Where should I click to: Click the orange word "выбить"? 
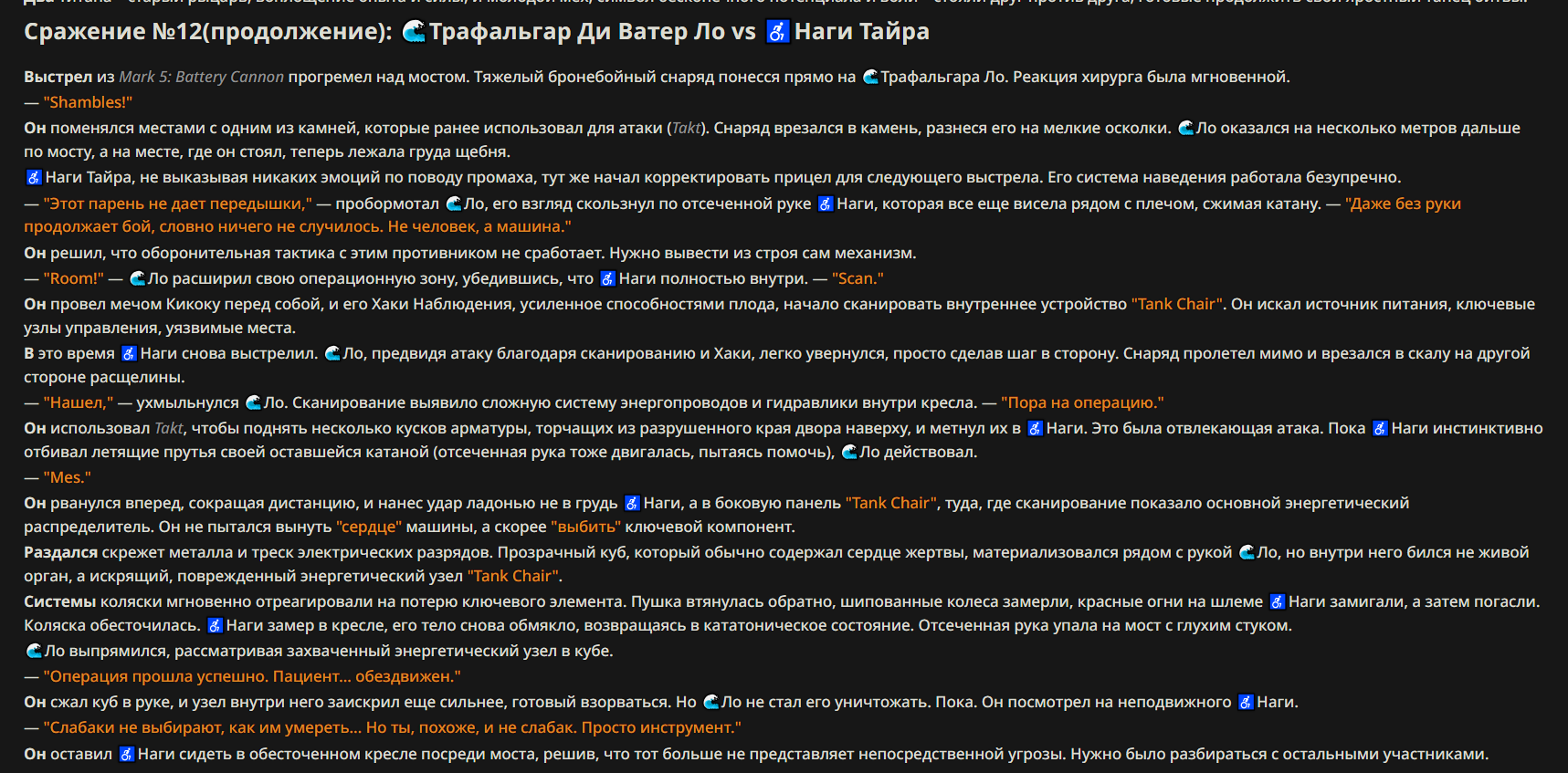coord(585,527)
